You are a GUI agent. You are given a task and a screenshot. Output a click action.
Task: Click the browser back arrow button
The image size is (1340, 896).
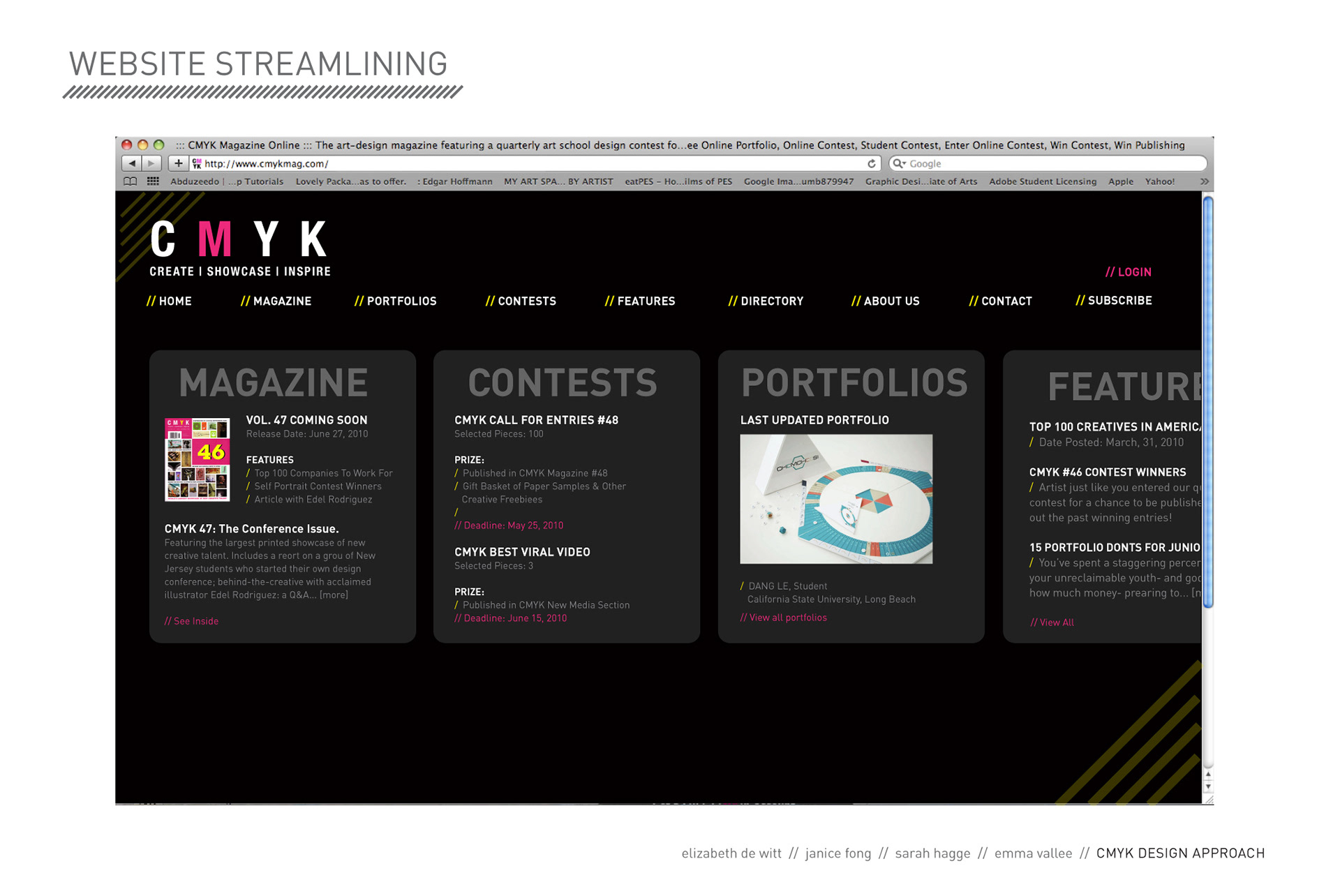pyautogui.click(x=131, y=164)
